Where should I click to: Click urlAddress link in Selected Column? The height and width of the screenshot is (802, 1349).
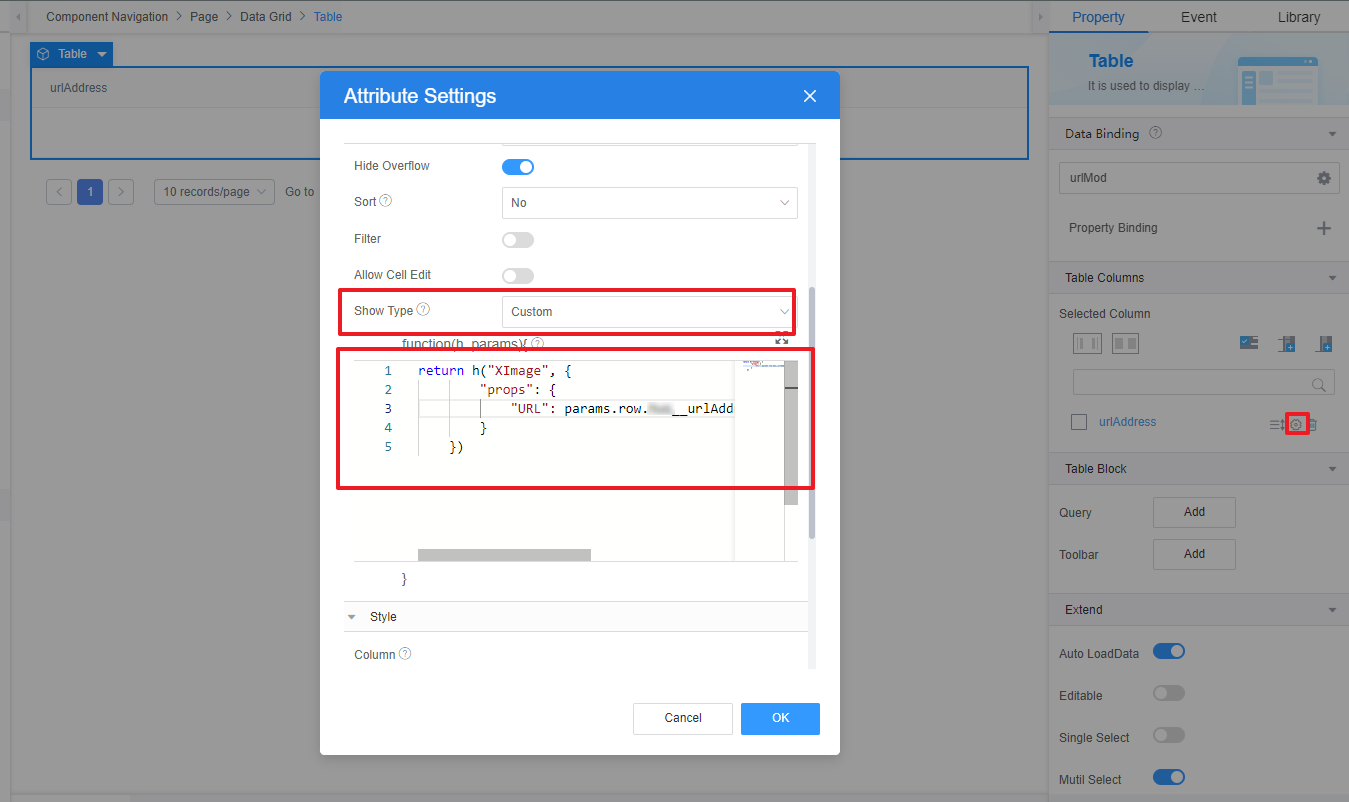1127,422
